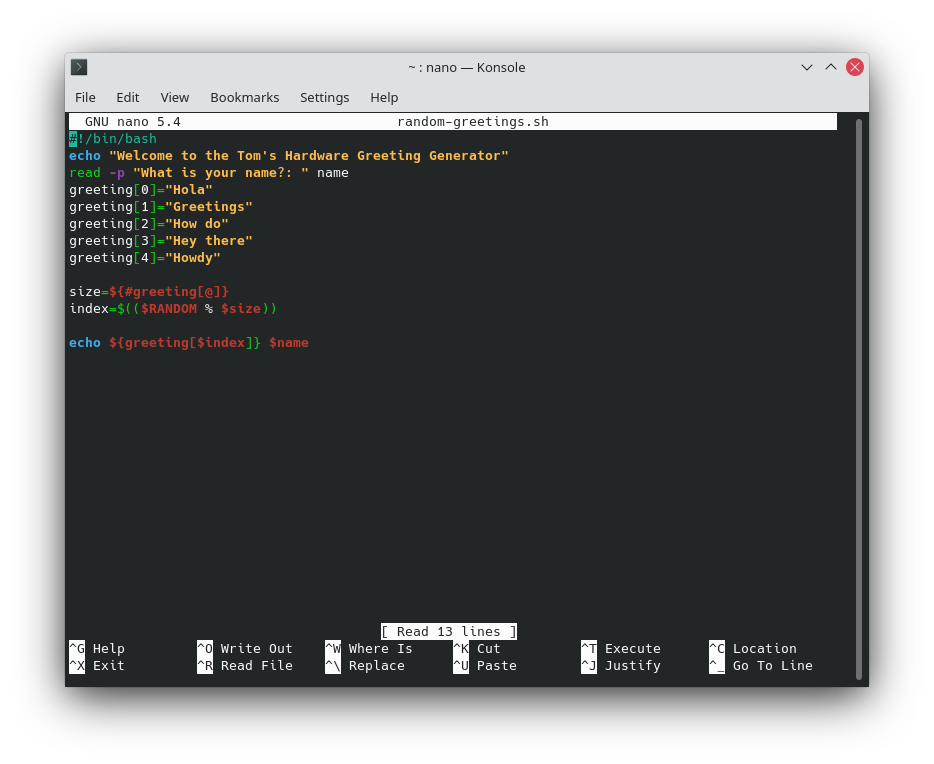Click the Where Is shortcut in nano
934x764 pixels.
click(370, 648)
